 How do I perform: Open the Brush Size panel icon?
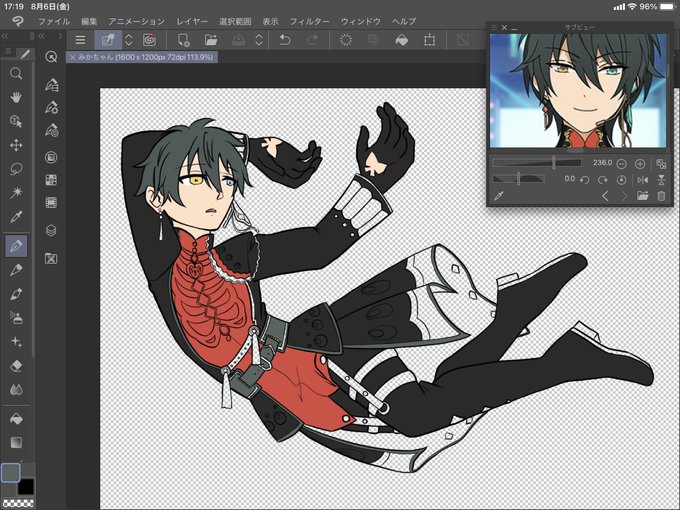(x=51, y=130)
